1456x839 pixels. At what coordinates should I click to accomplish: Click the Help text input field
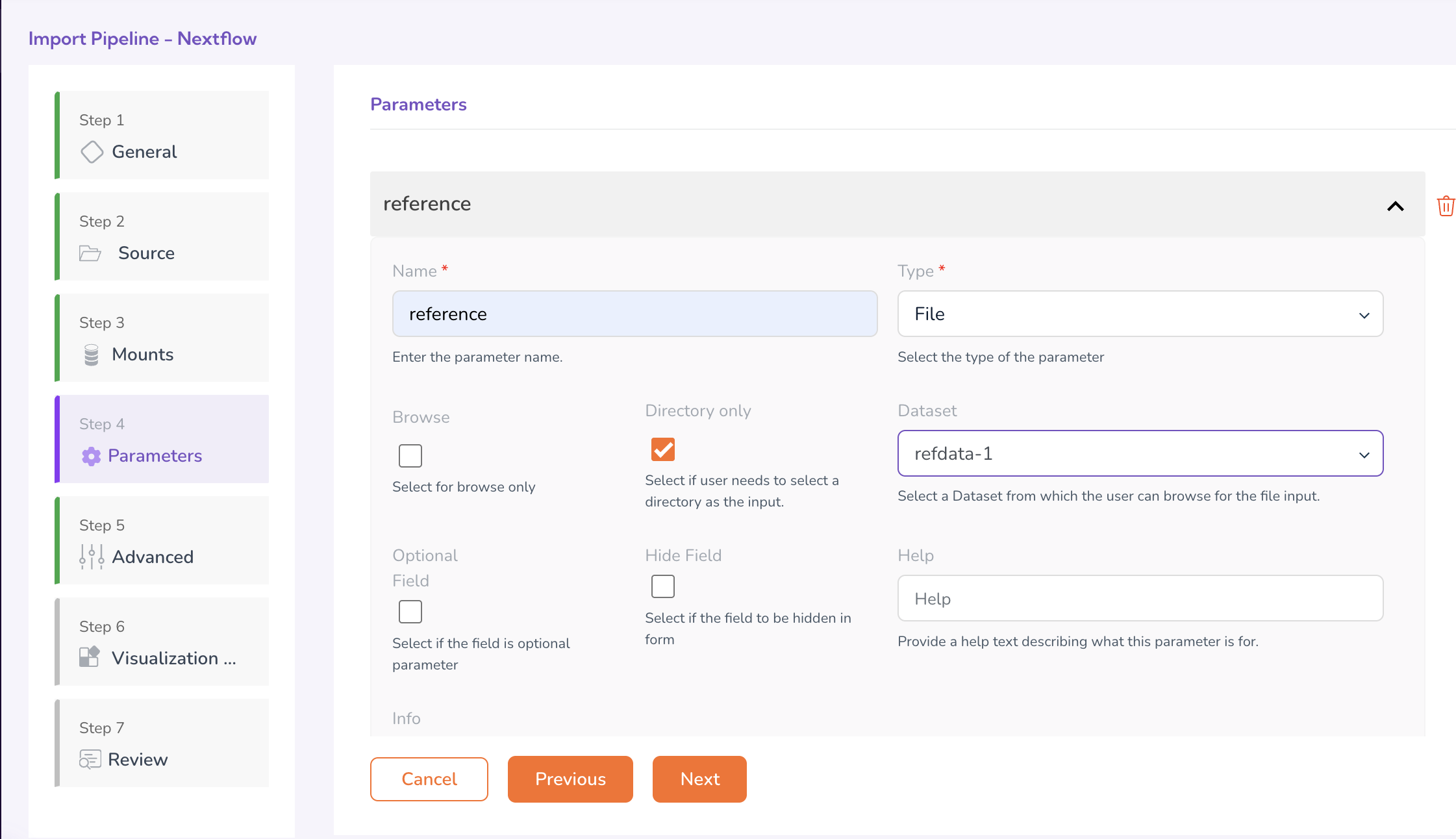pyautogui.click(x=1140, y=598)
